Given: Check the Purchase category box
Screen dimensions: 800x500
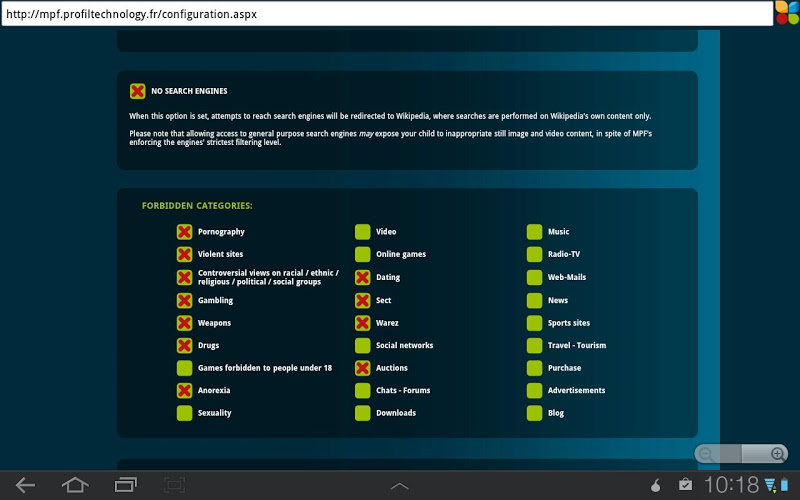Looking at the screenshot, I should 534,368.
